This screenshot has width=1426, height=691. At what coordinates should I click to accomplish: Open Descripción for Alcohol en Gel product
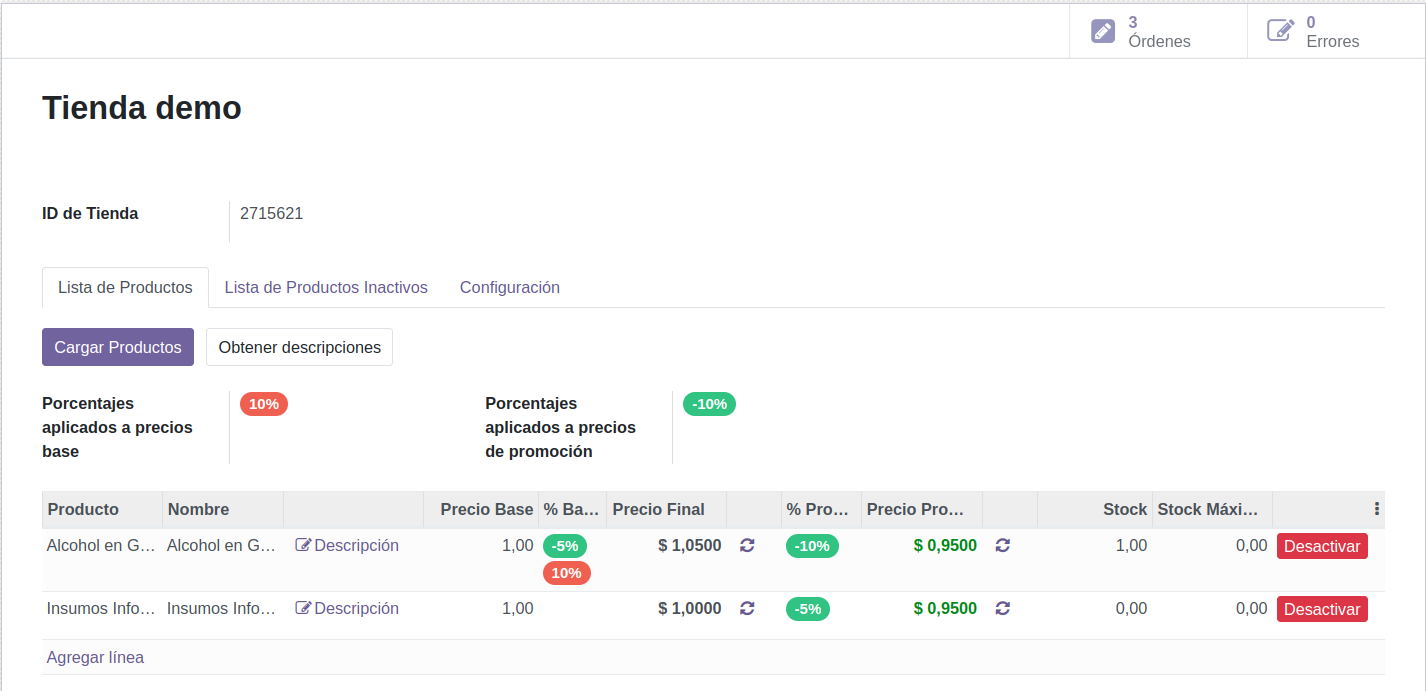pos(347,545)
